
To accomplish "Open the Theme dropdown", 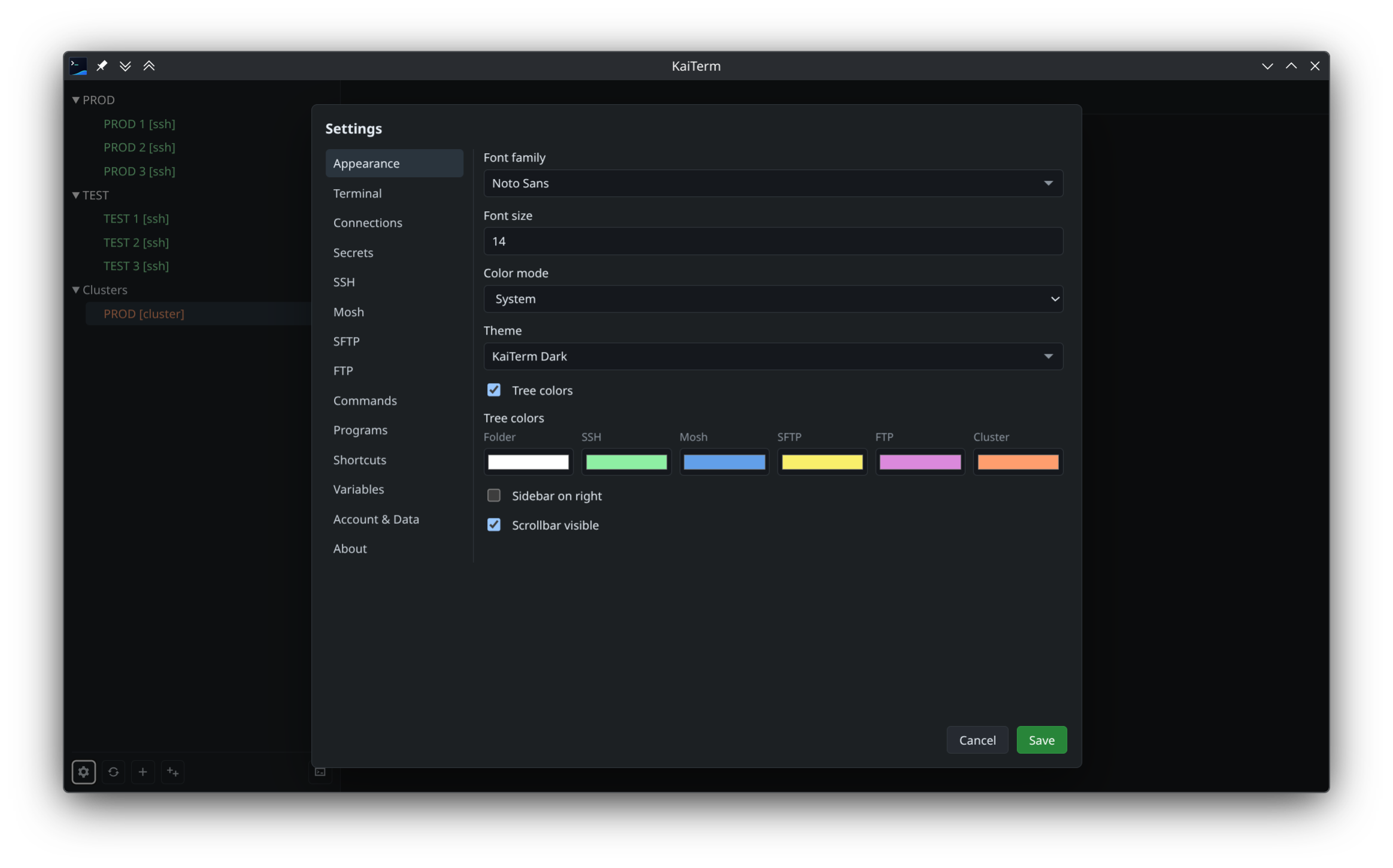I will point(773,356).
